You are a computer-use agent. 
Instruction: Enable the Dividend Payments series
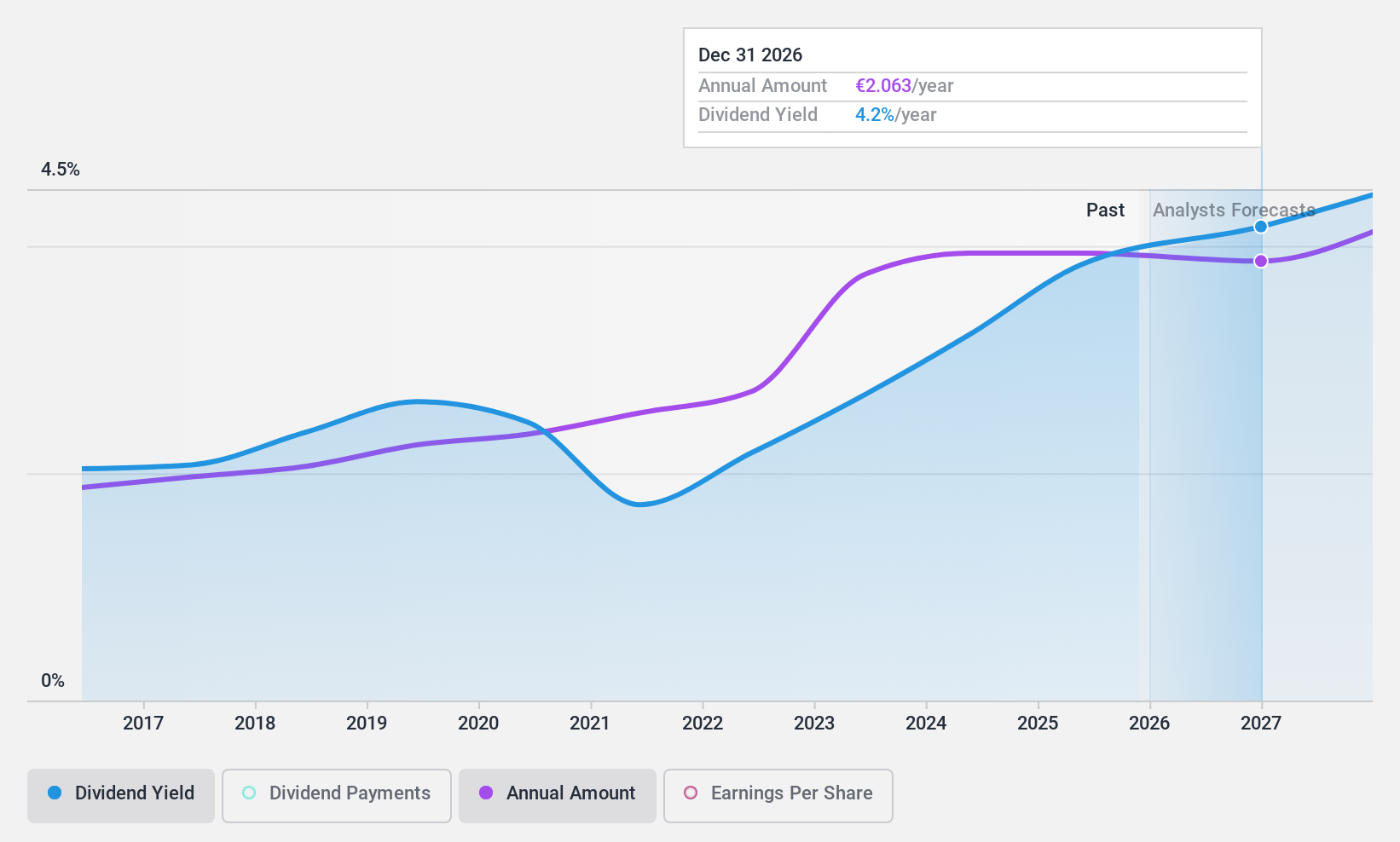pos(336,793)
